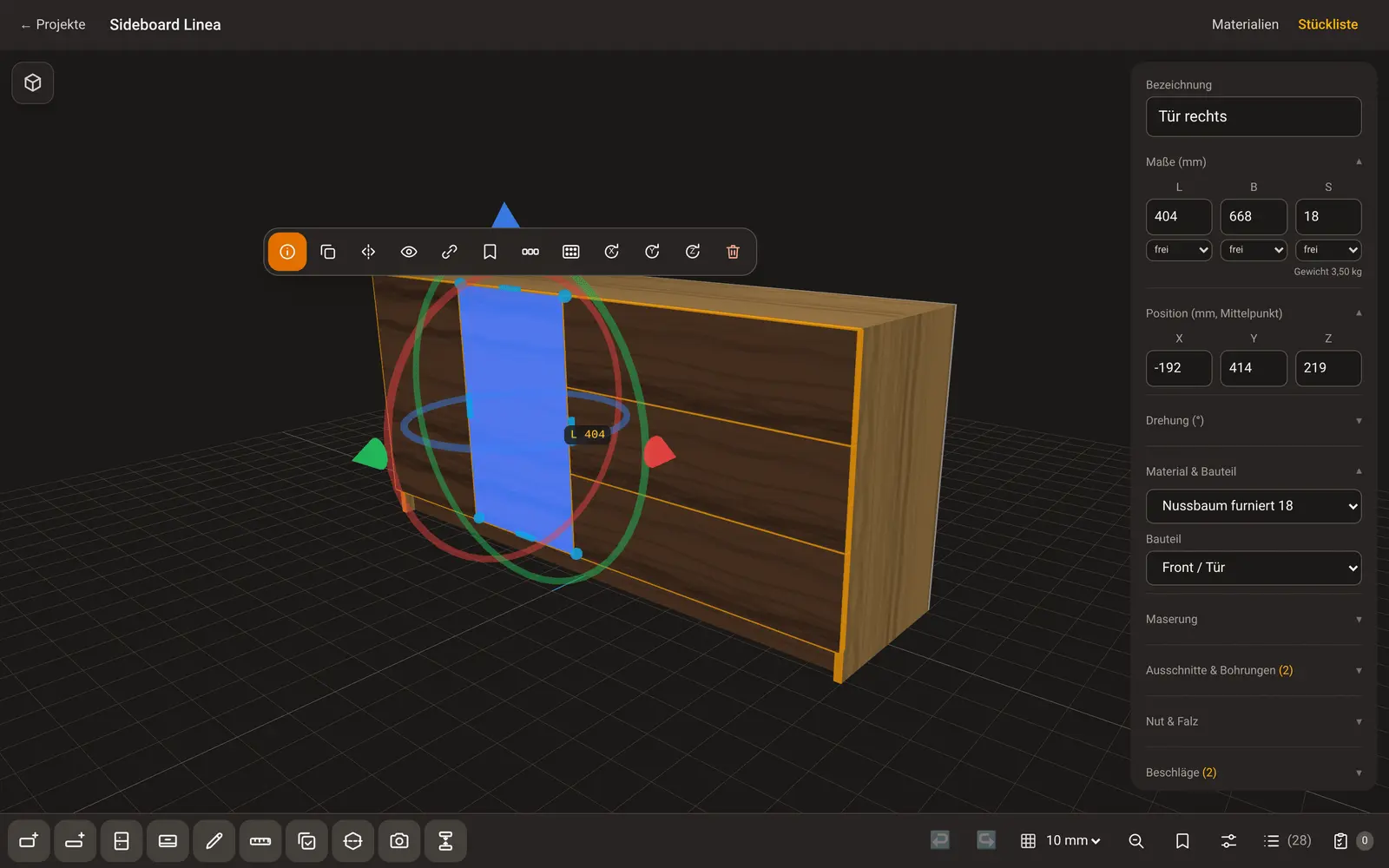Click the linear array (three squares) icon
Image resolution: width=1389 pixels, height=868 pixels.
pos(530,252)
